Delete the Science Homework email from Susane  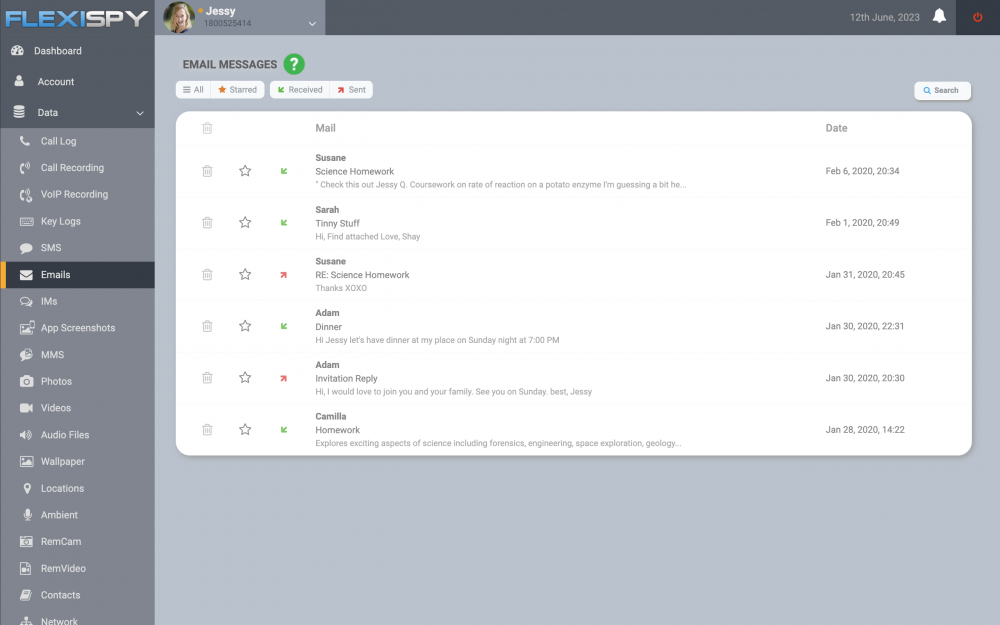(x=207, y=171)
